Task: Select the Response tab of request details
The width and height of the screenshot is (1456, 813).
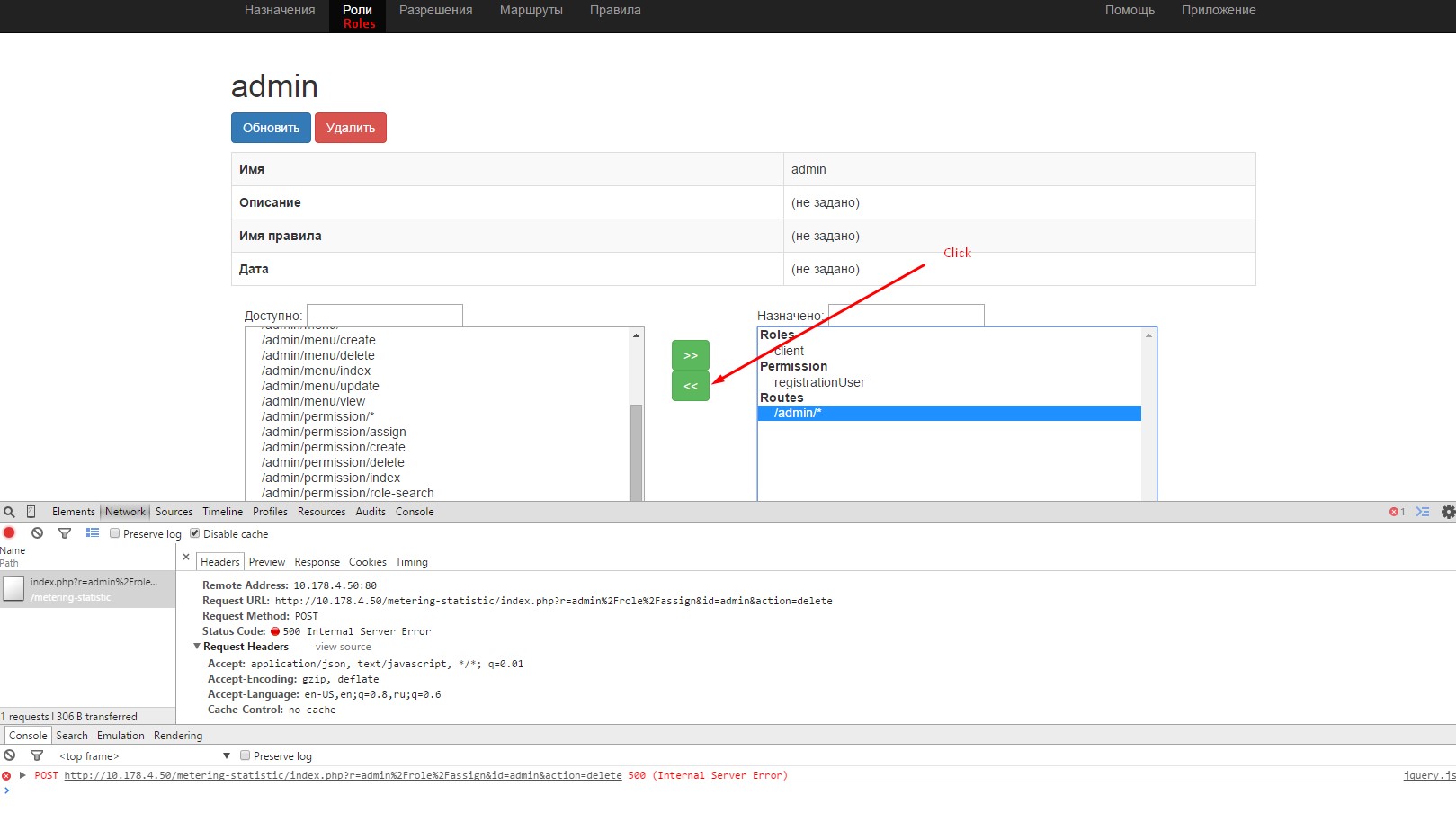Action: [317, 562]
